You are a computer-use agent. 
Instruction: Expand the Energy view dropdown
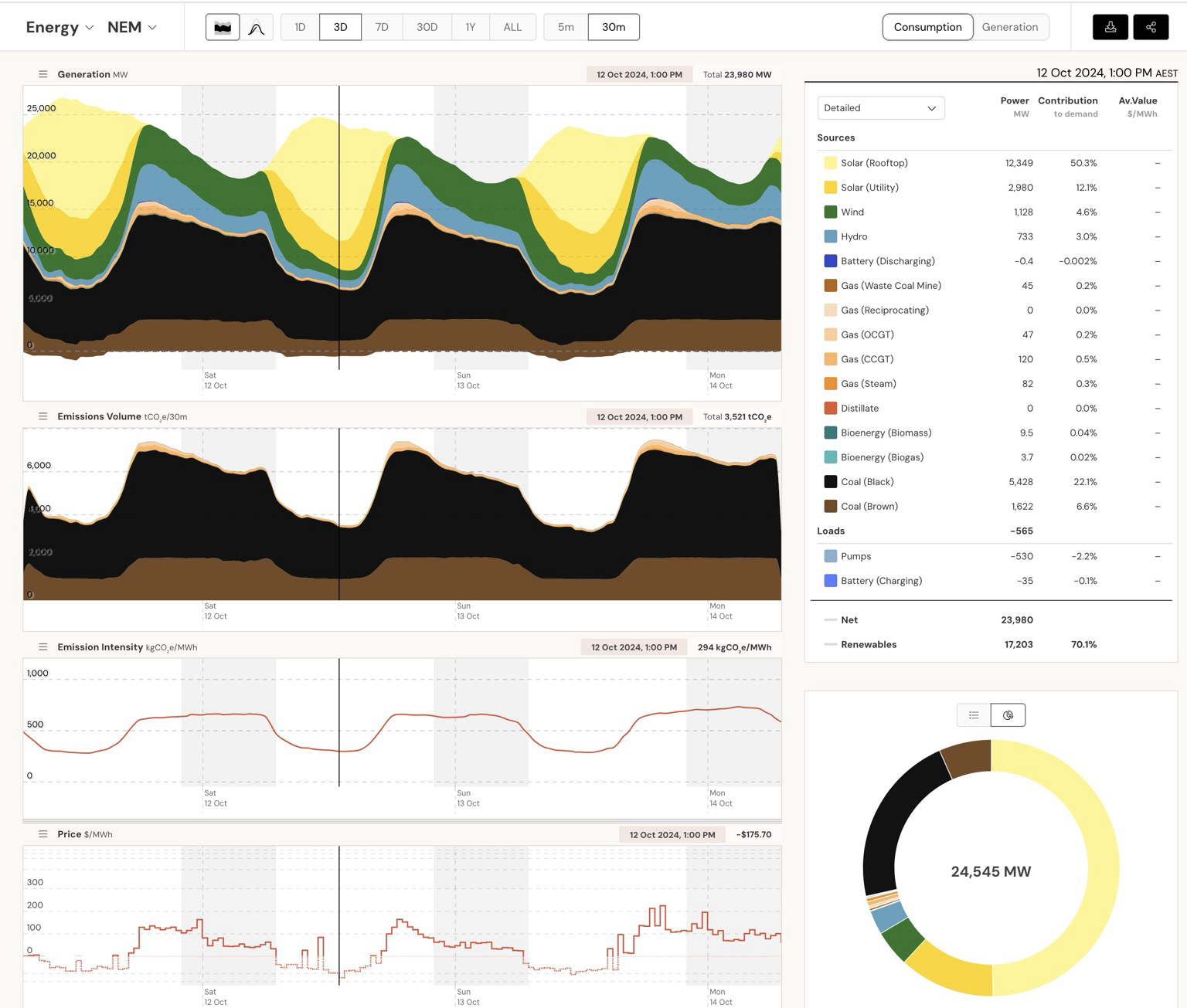[60, 27]
